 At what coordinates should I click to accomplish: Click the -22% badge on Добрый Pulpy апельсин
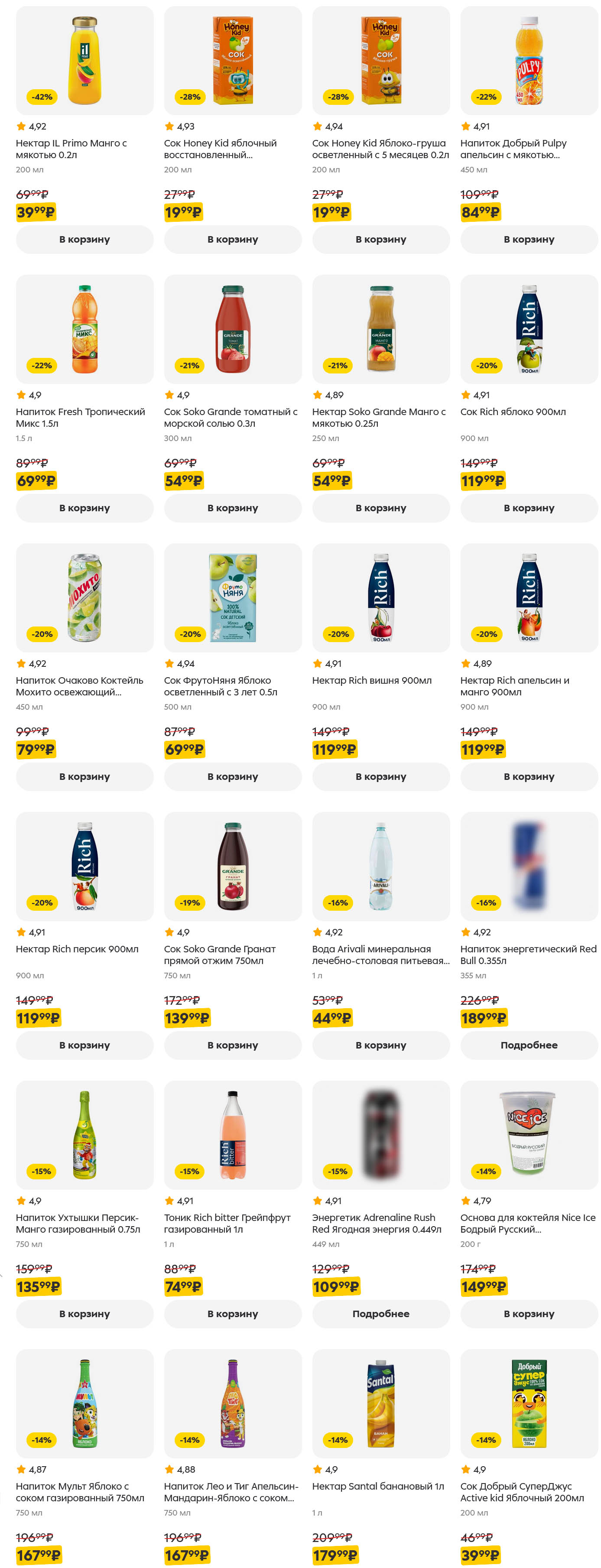pos(486,97)
